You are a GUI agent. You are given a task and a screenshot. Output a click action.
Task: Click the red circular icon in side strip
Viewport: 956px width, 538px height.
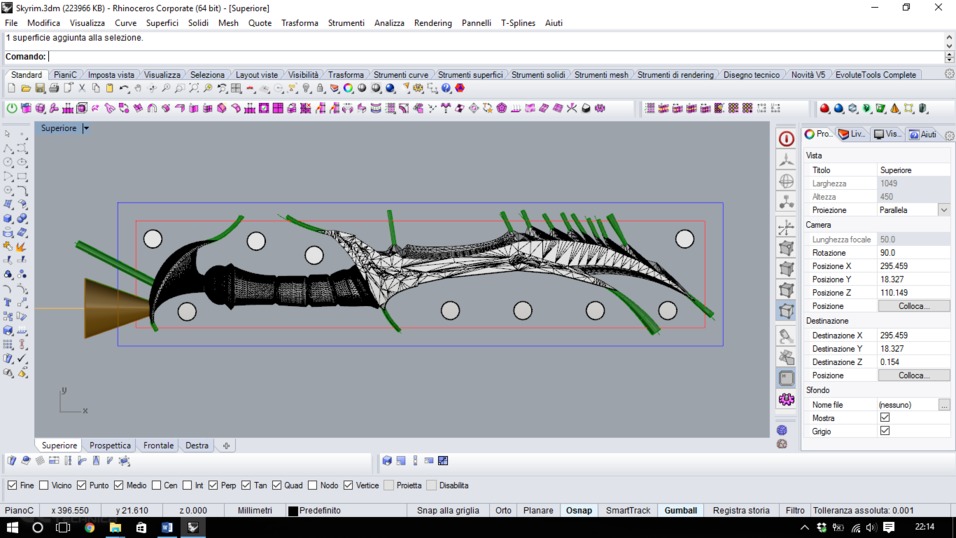787,138
